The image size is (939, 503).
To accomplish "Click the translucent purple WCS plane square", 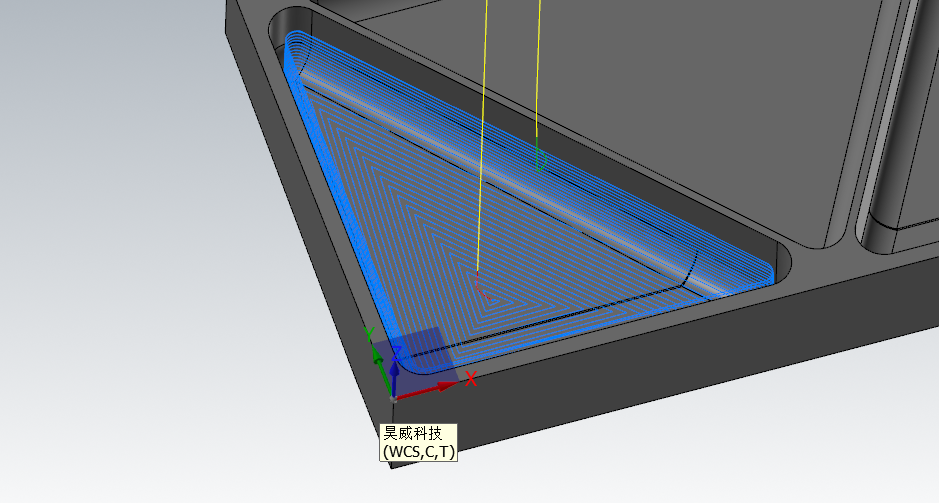I will point(414,360).
